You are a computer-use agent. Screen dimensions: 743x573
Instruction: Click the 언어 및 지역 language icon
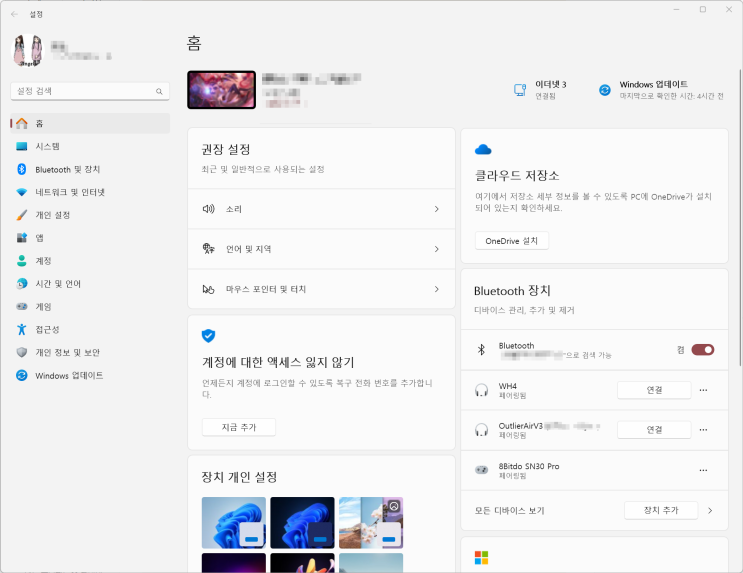click(x=208, y=249)
